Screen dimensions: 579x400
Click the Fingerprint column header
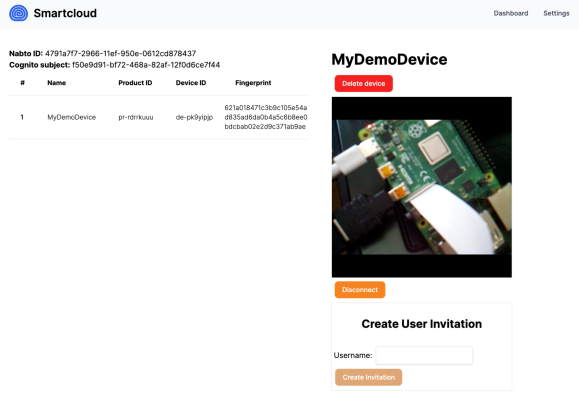[253, 83]
